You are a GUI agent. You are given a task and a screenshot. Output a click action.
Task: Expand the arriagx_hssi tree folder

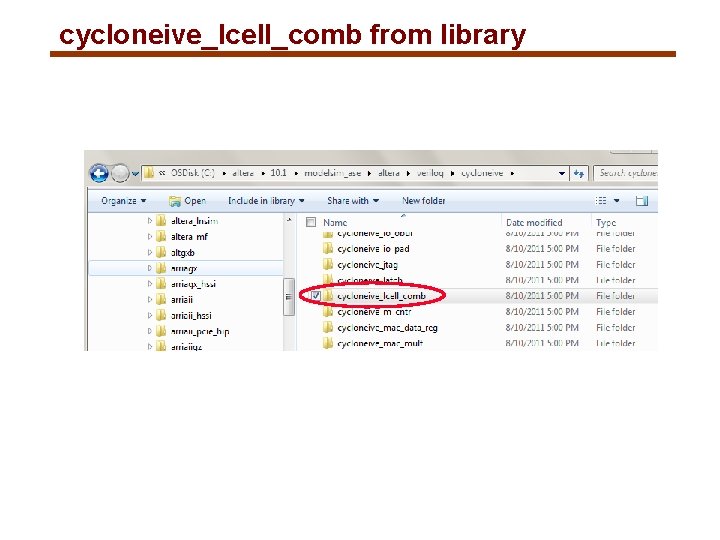(x=149, y=284)
